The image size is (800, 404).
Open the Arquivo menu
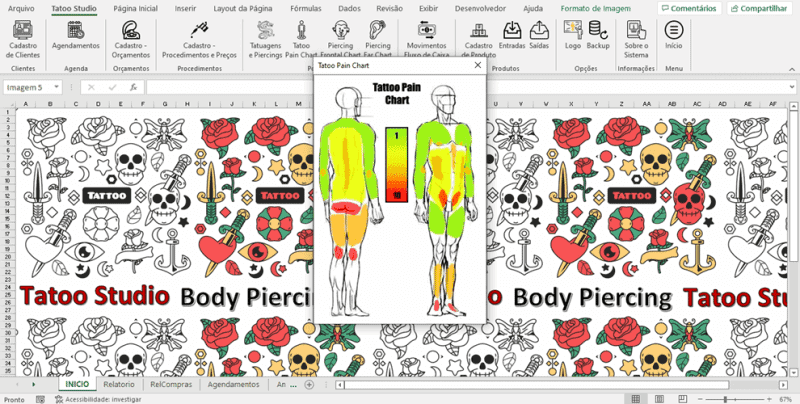[18, 8]
